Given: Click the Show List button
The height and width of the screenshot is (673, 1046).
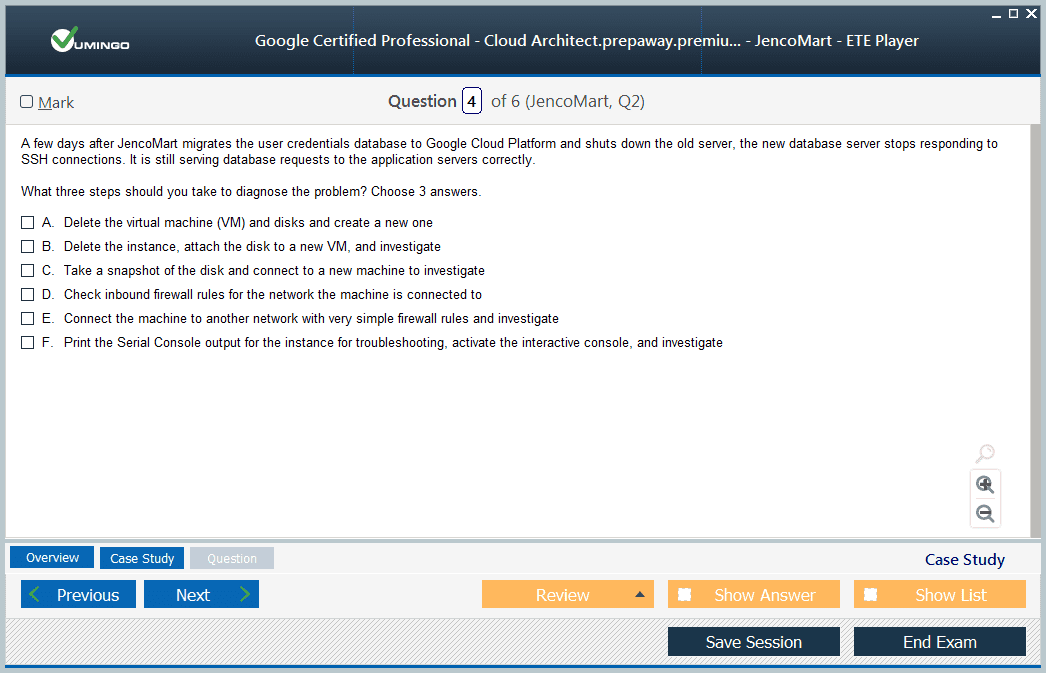Looking at the screenshot, I should click(x=940, y=594).
